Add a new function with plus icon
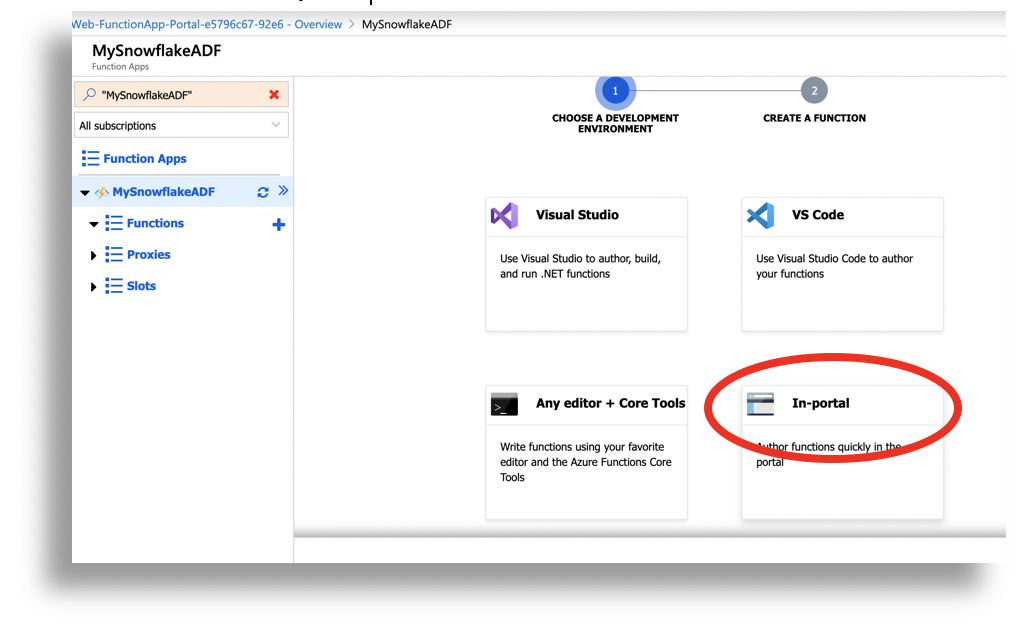The width and height of the screenshot is (1036, 634). 279,225
